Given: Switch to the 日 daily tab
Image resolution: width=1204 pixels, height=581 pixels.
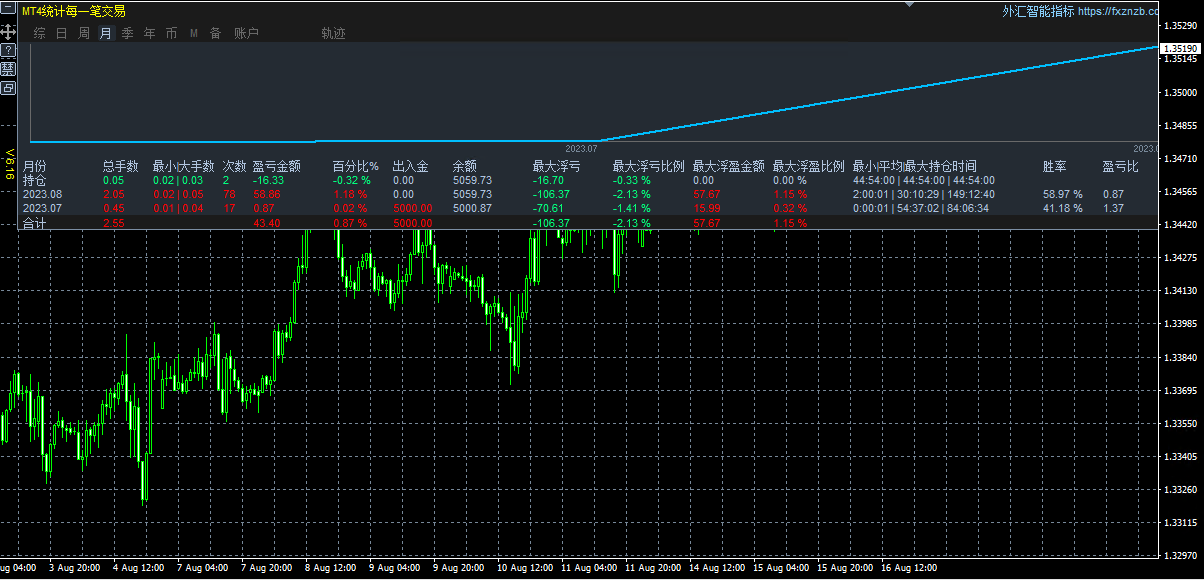Looking at the screenshot, I should [x=62, y=33].
